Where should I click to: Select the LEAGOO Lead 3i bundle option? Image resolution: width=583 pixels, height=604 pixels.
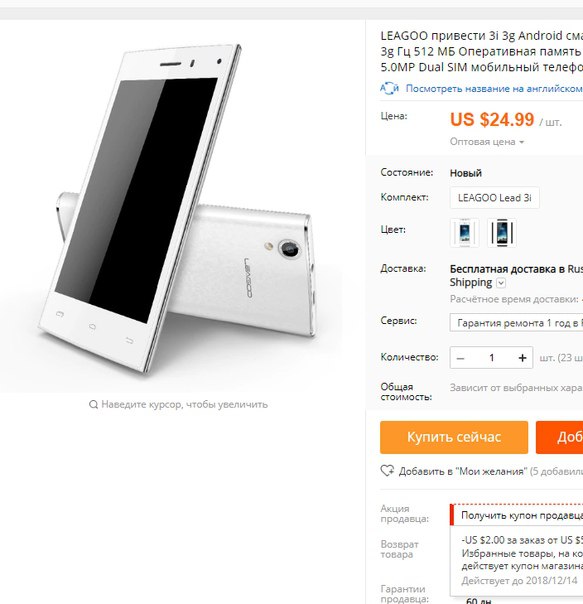tap(494, 198)
